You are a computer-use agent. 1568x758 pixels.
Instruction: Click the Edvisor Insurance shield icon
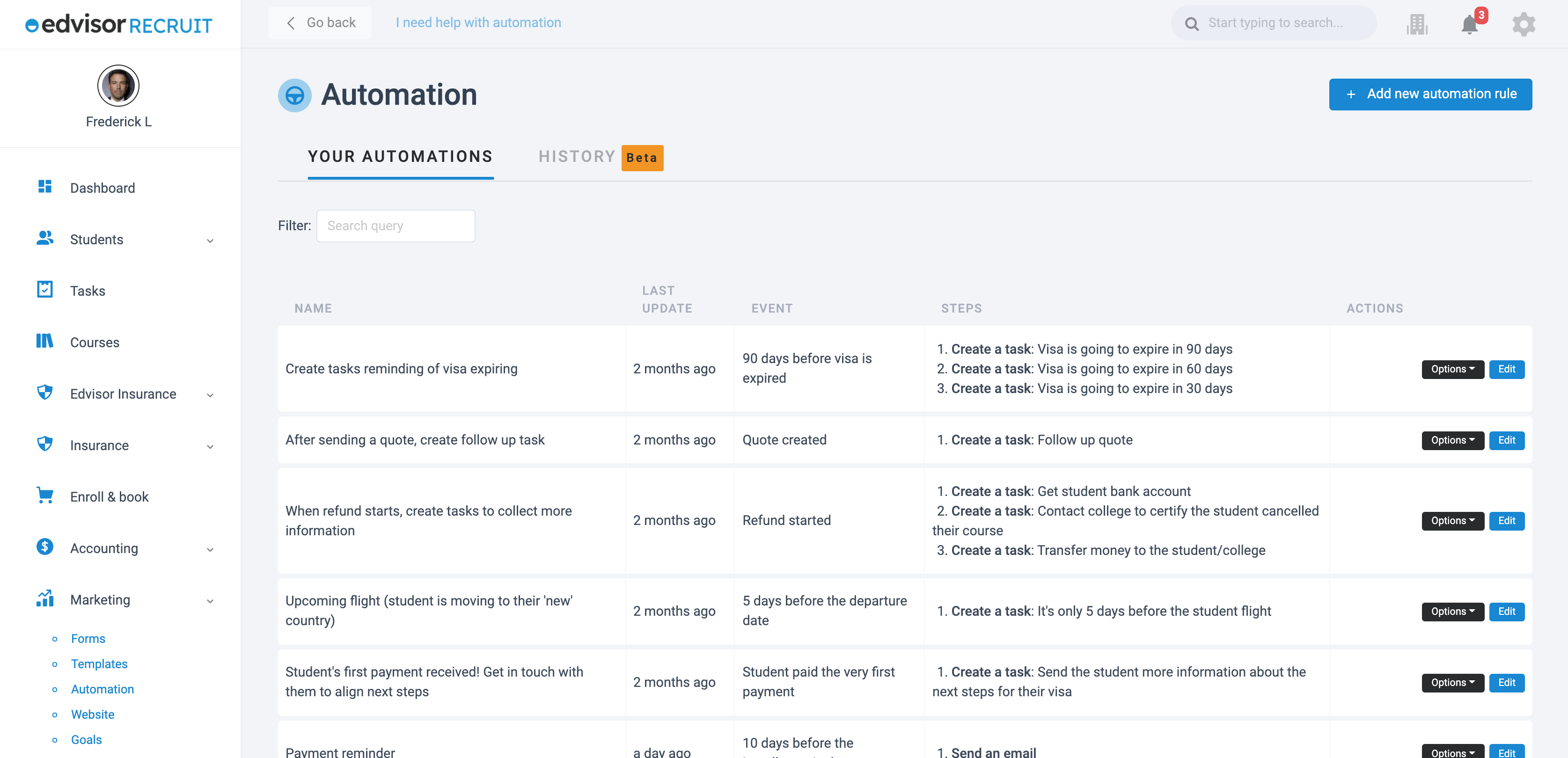(44, 393)
